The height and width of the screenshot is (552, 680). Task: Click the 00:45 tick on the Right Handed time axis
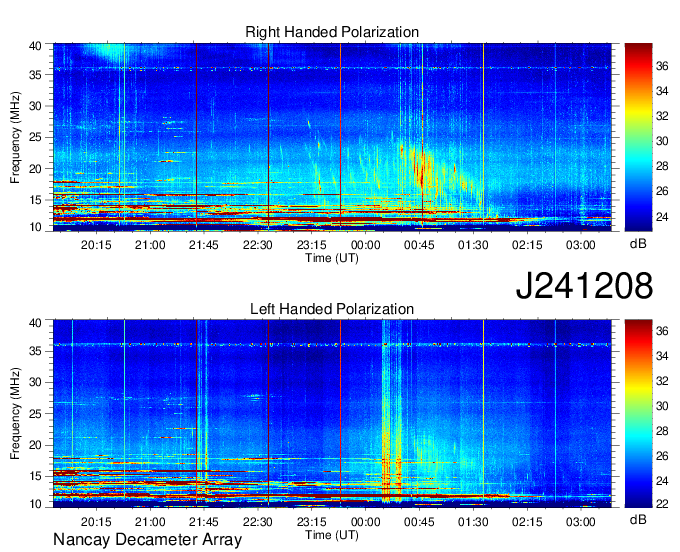(x=419, y=245)
